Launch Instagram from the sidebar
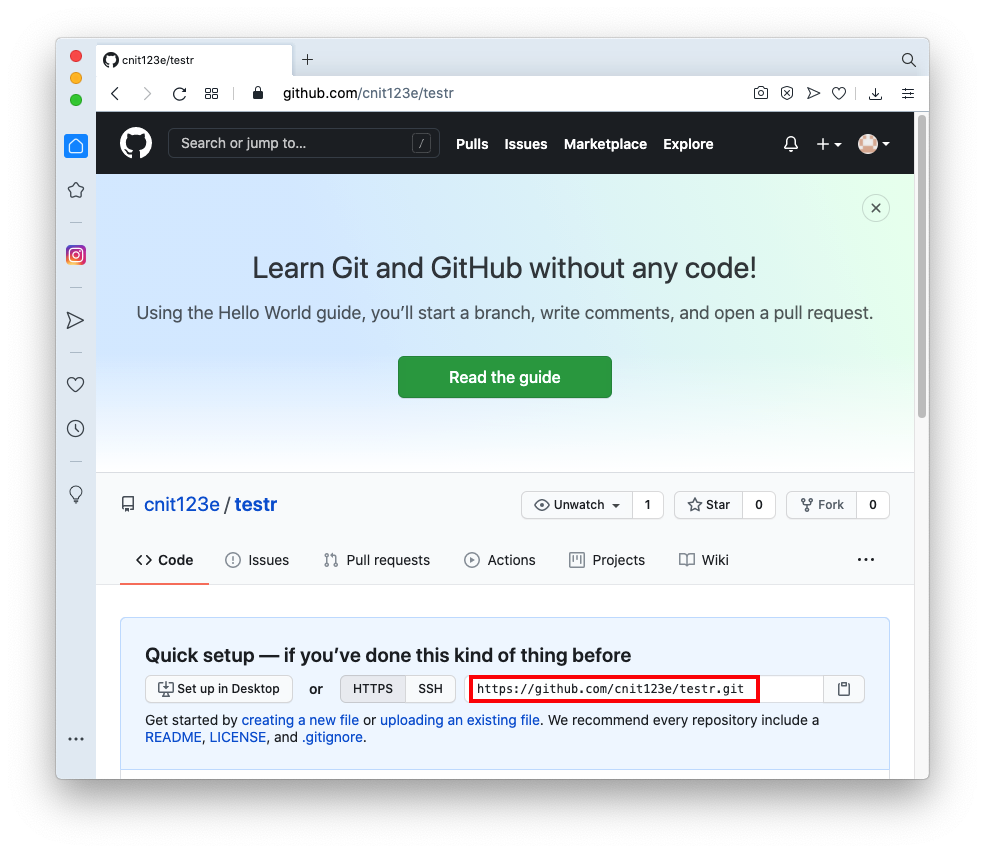 [x=76, y=255]
